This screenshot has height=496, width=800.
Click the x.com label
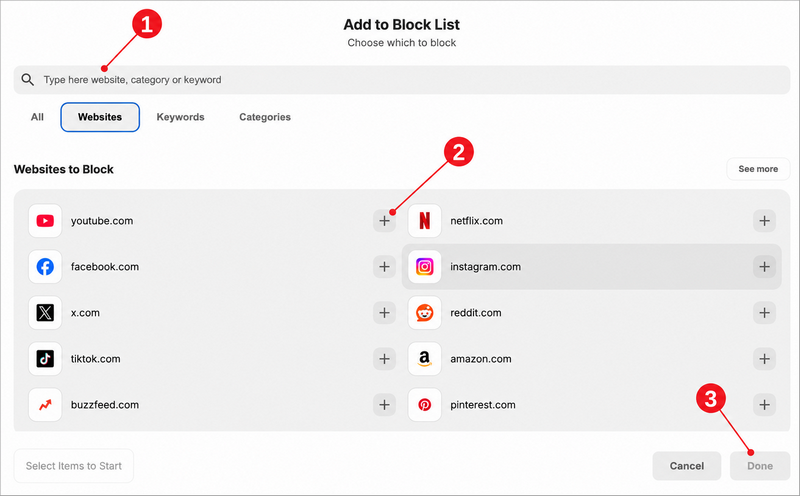85,313
